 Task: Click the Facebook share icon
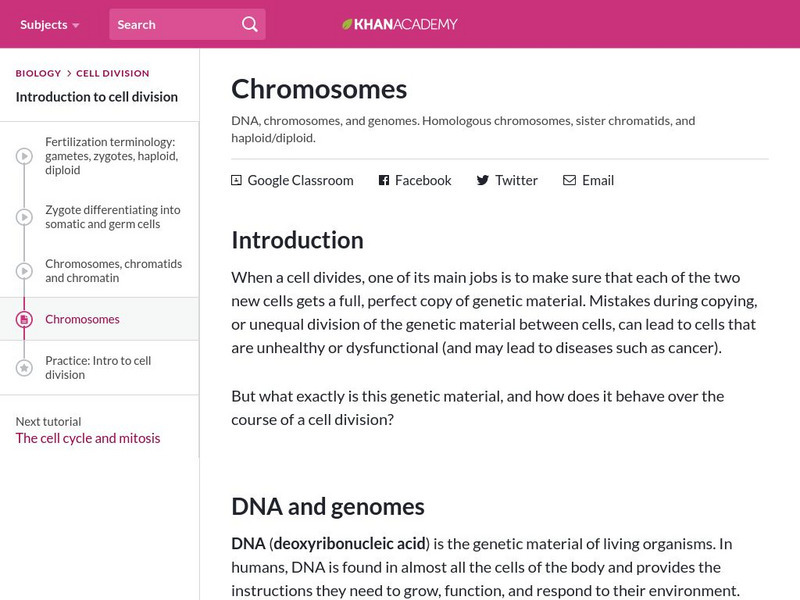click(x=383, y=181)
